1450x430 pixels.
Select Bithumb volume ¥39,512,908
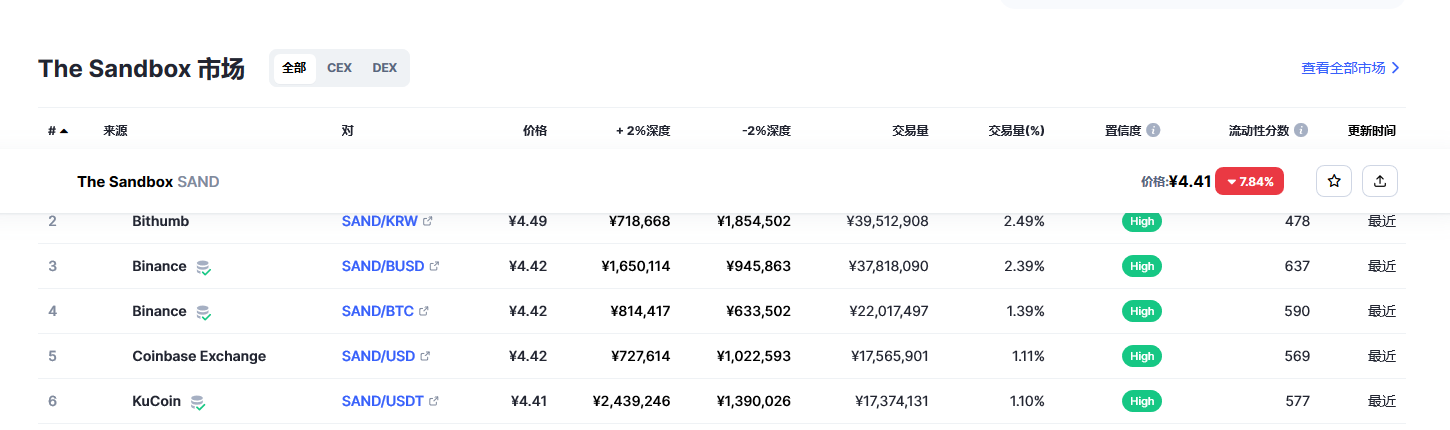point(887,221)
